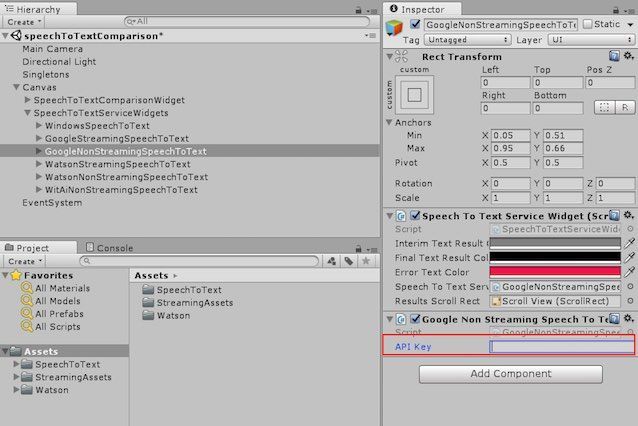638x426 pixels.
Task: Select Main Camera in hierarchy
Action: tap(52, 49)
